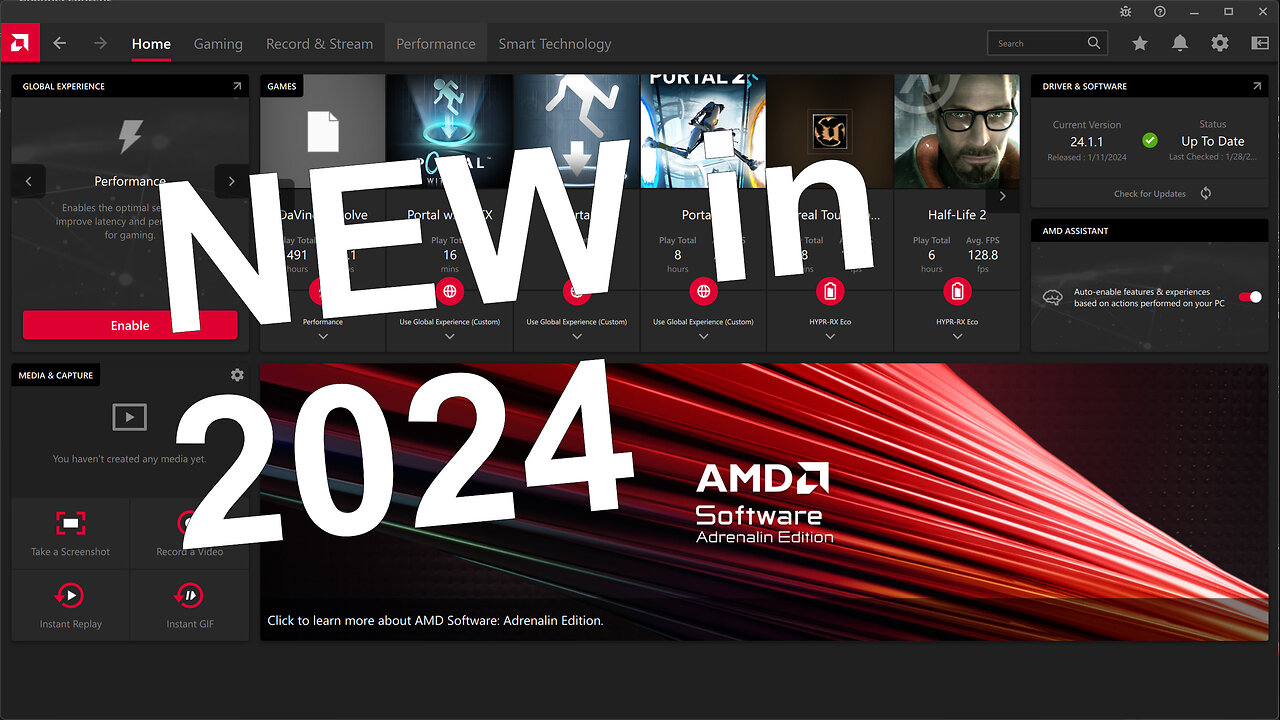Click the GAMES panel header label
The height and width of the screenshot is (720, 1280).
click(282, 86)
